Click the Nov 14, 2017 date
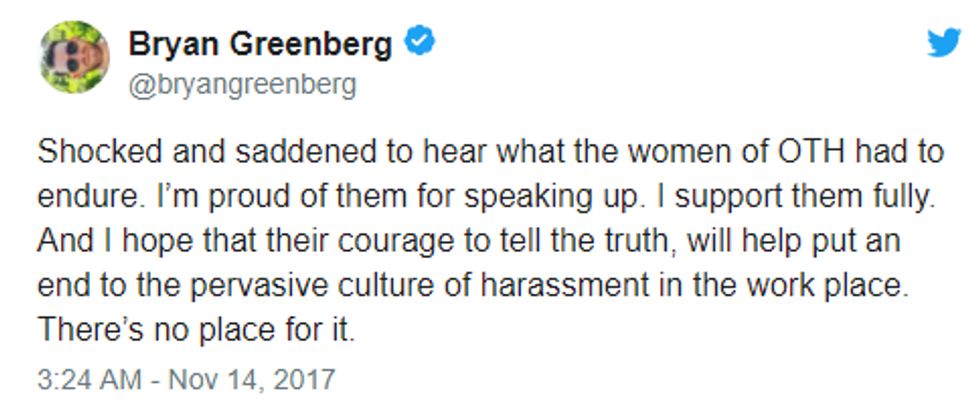Viewport: 980px width, 403px height. click(254, 380)
